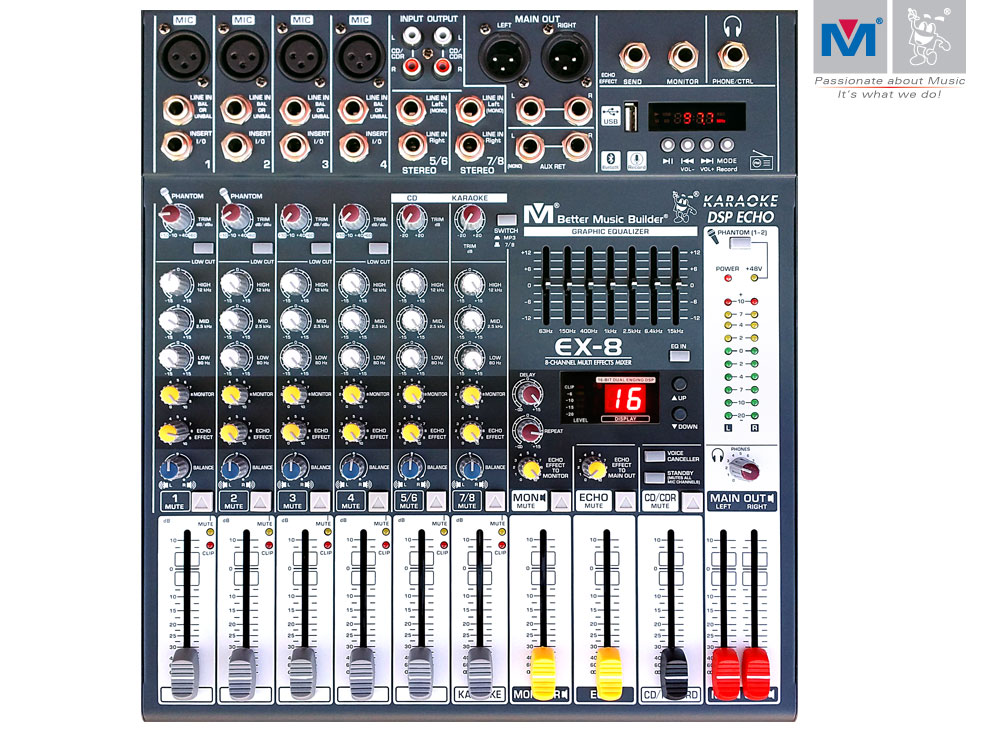
Task: Click the previous track VOL- button
Action: click(x=687, y=145)
